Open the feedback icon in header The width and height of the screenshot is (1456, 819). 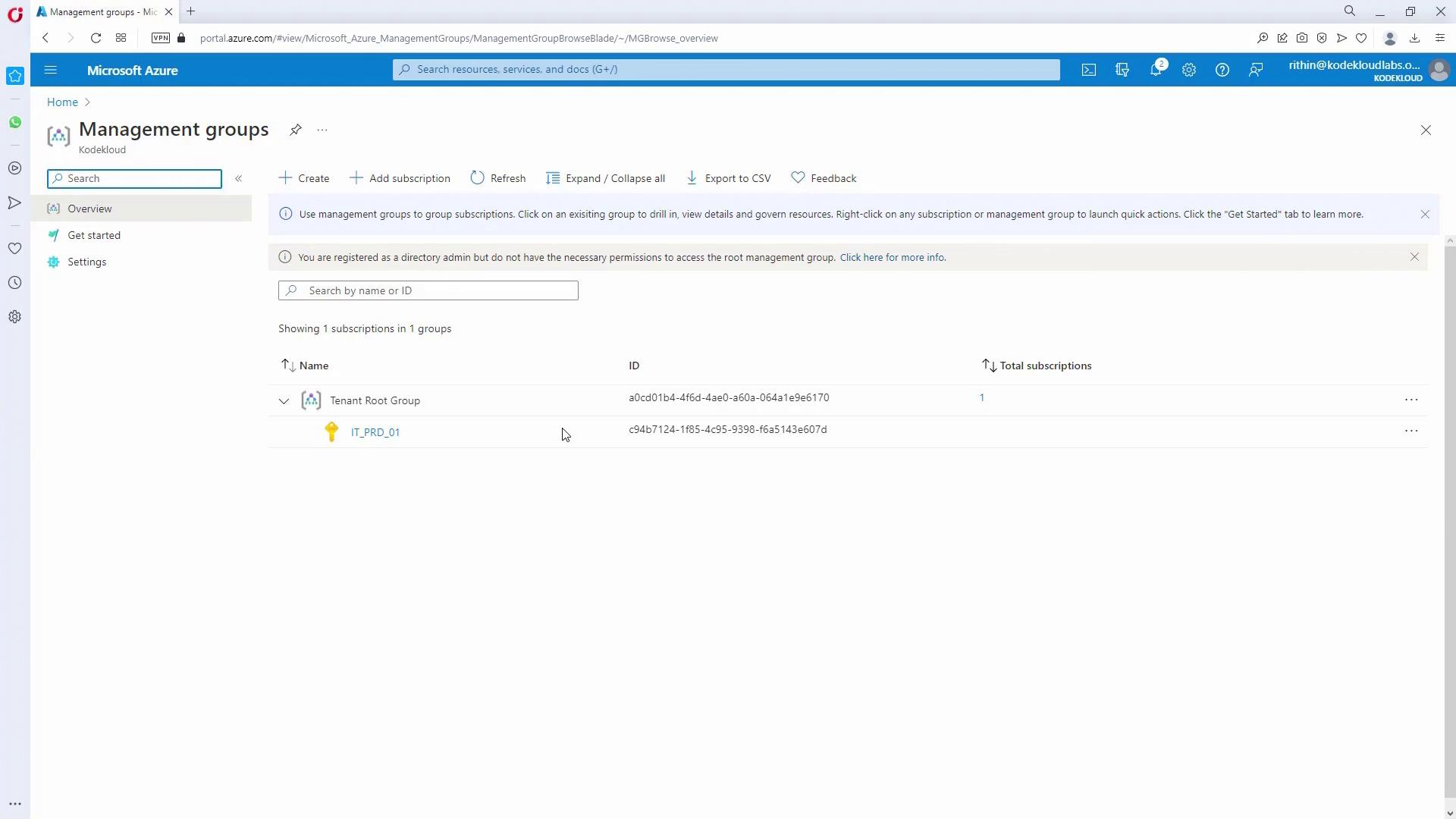pyautogui.click(x=1256, y=70)
